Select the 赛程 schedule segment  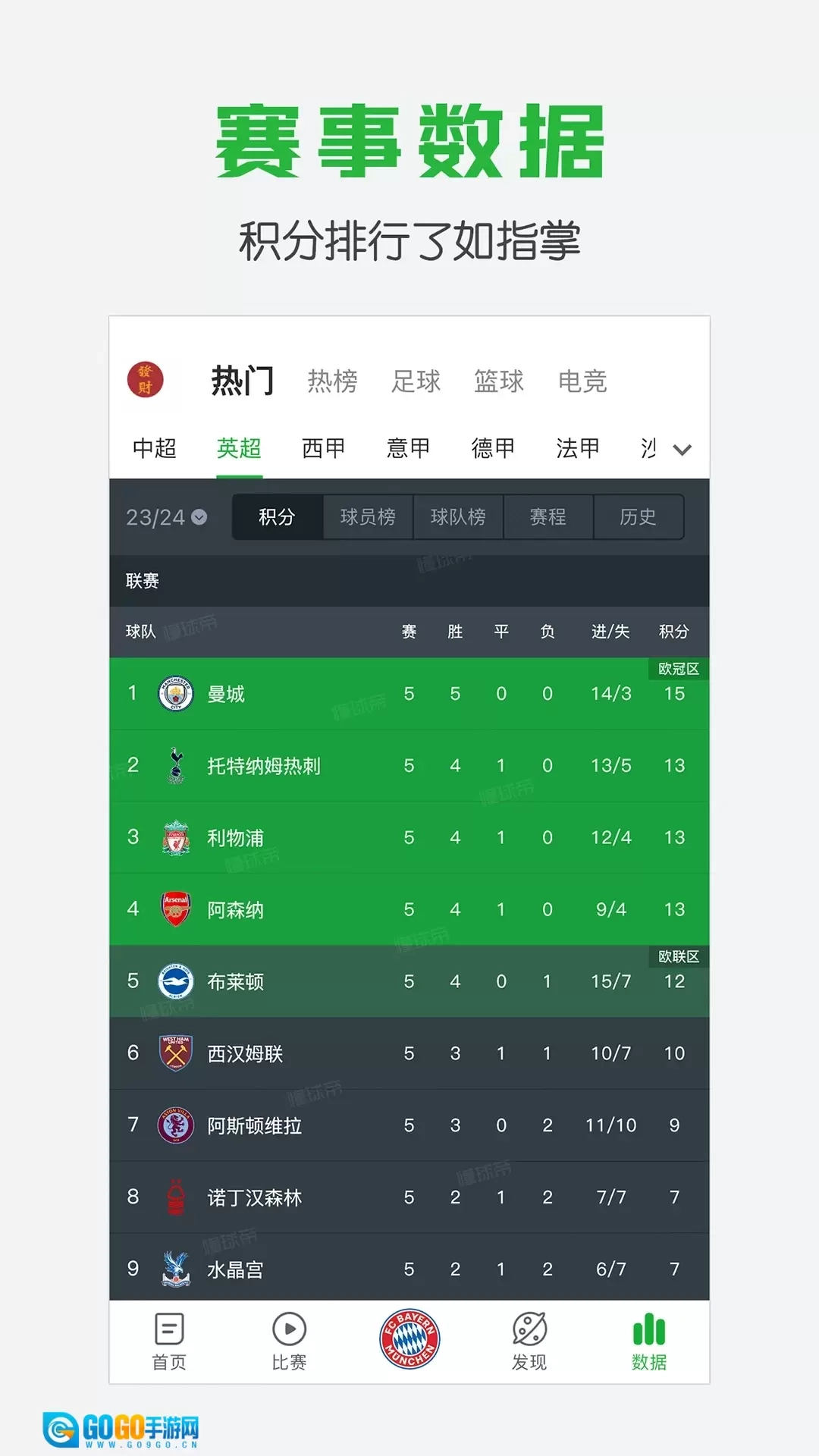pos(548,517)
